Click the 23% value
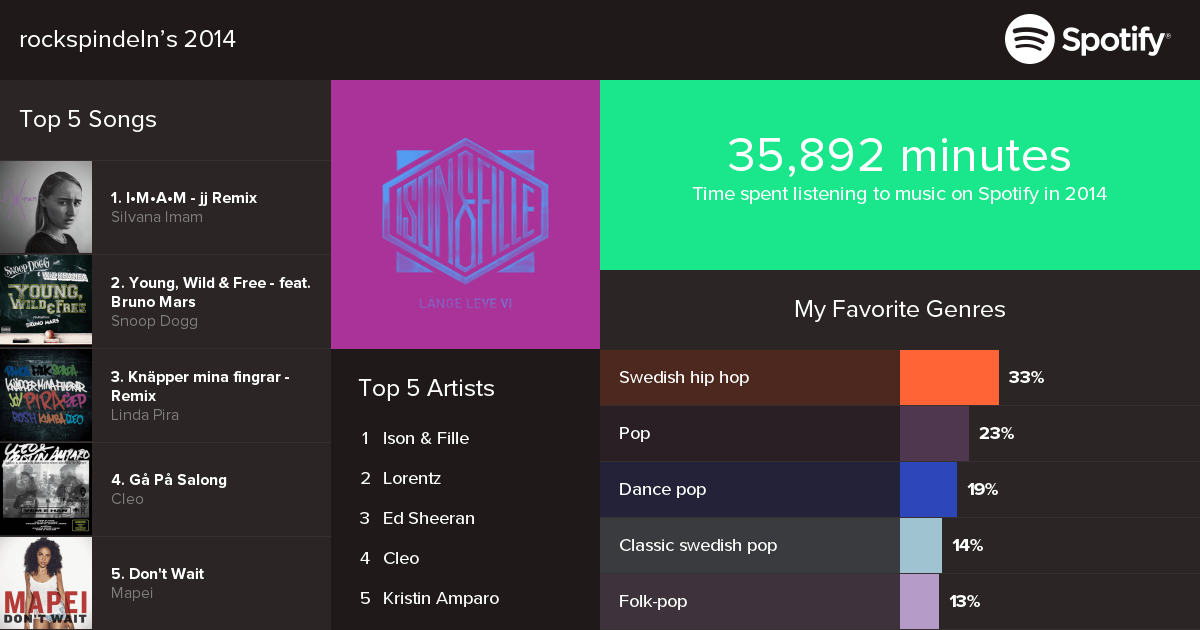 (996, 433)
